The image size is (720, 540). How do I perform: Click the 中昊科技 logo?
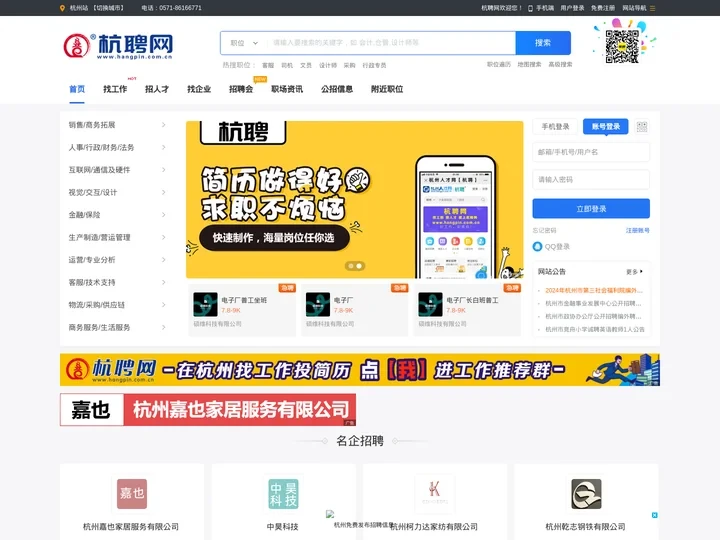[x=283, y=494]
